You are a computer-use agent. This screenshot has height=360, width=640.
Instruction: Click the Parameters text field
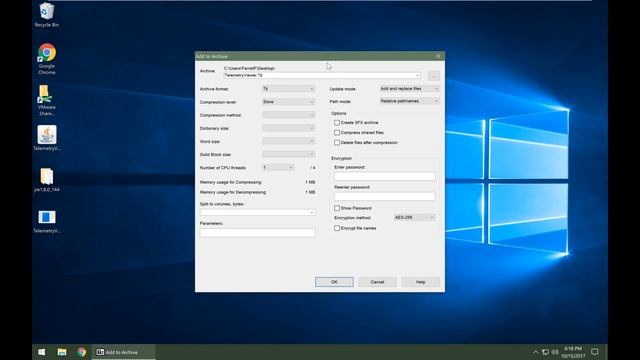(x=257, y=233)
